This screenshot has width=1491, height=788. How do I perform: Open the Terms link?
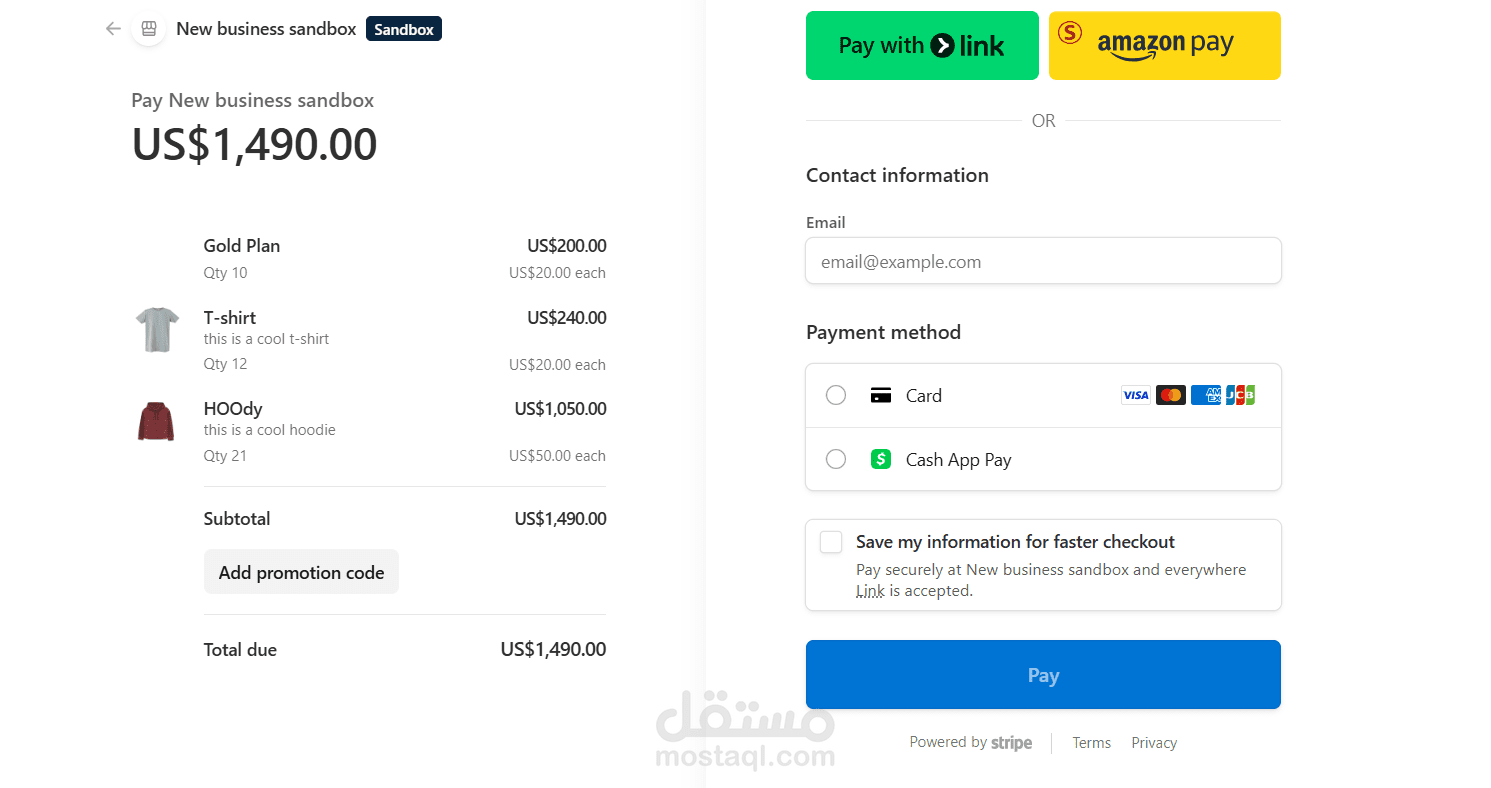(x=1092, y=743)
